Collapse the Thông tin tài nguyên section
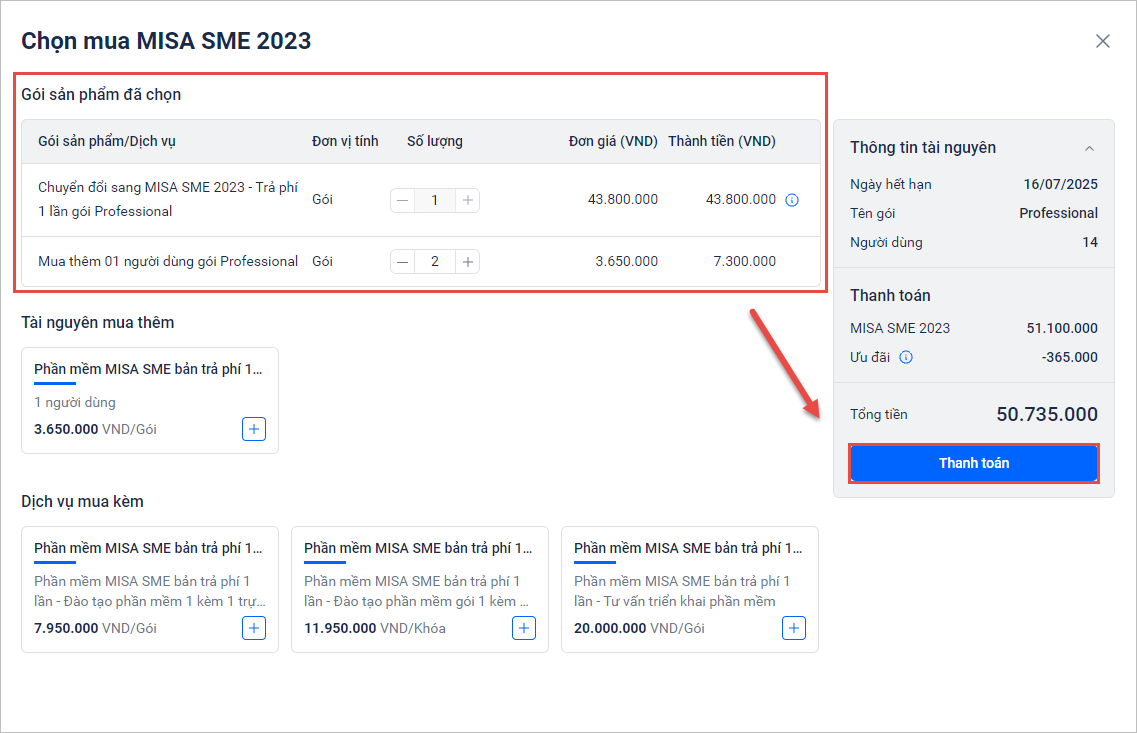 point(1089,148)
